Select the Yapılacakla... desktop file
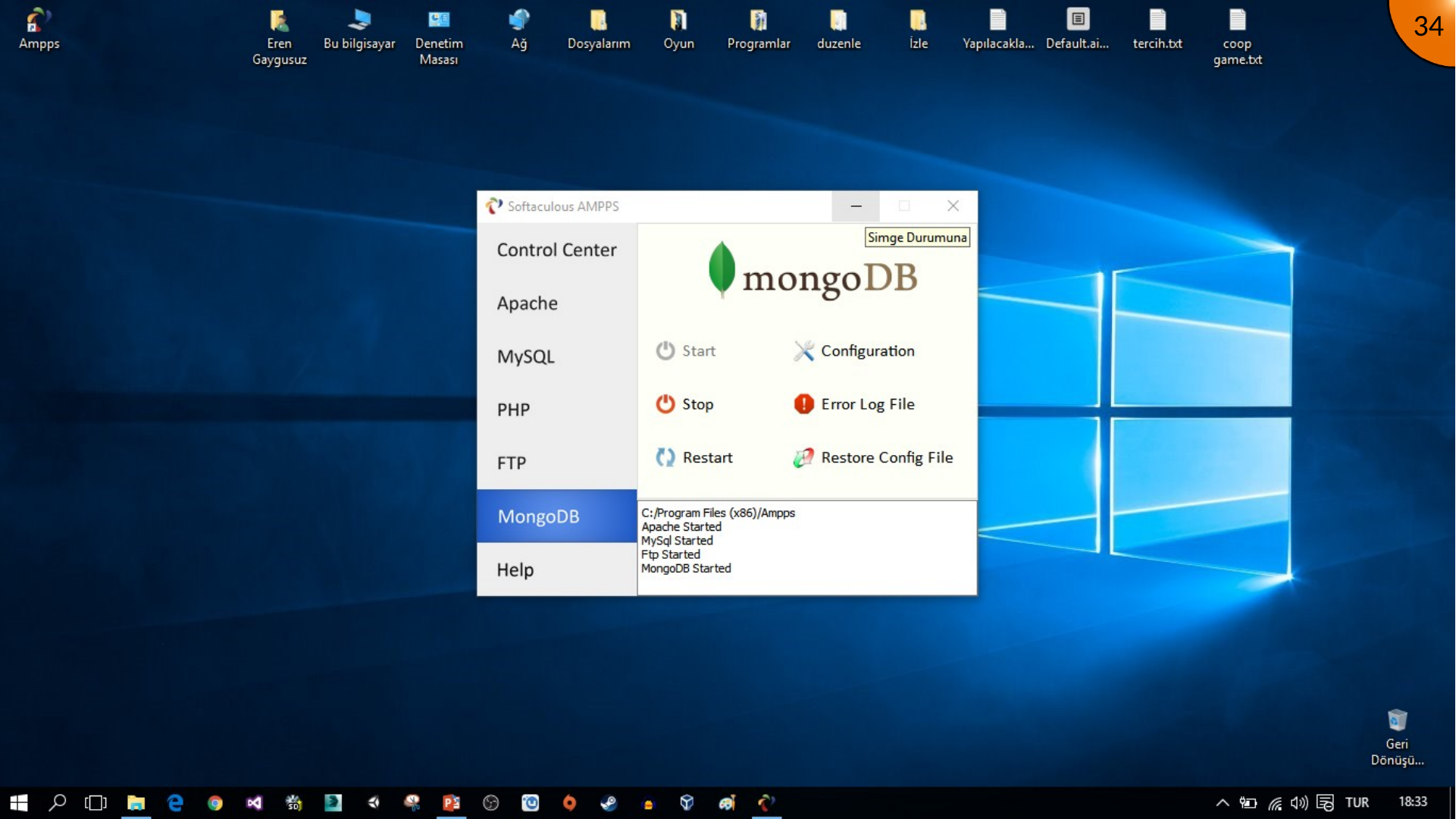Viewport: 1456px width, 819px height. [x=998, y=29]
